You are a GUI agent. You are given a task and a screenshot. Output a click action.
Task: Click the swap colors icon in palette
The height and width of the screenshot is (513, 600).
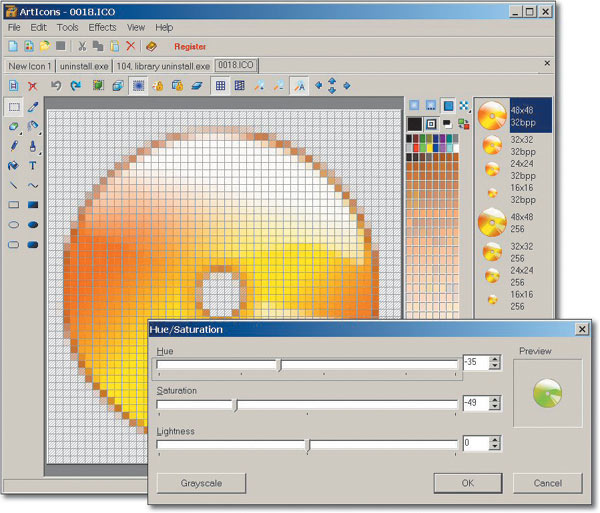464,124
